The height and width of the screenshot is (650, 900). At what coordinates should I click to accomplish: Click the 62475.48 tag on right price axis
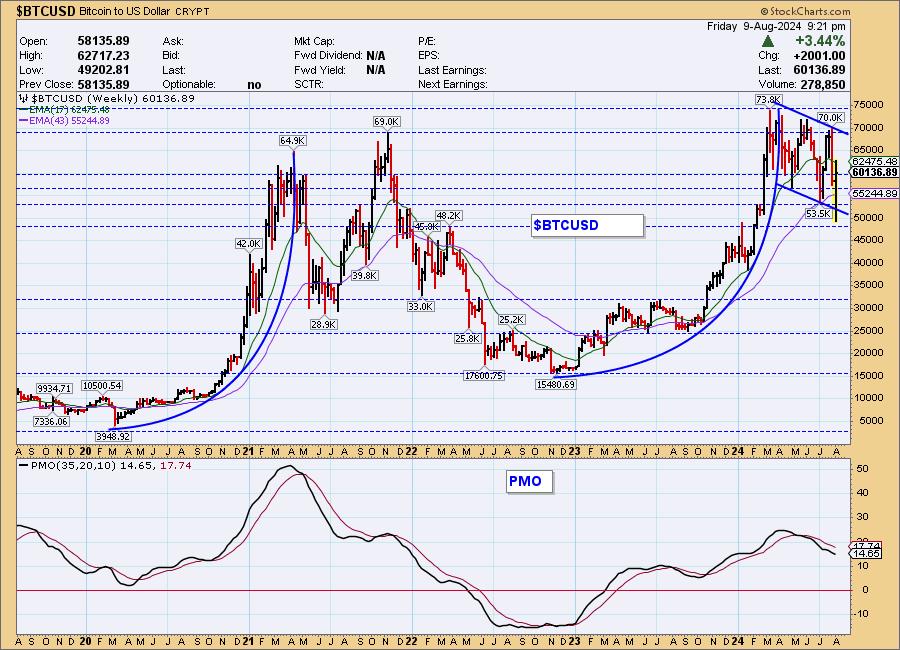(x=875, y=162)
